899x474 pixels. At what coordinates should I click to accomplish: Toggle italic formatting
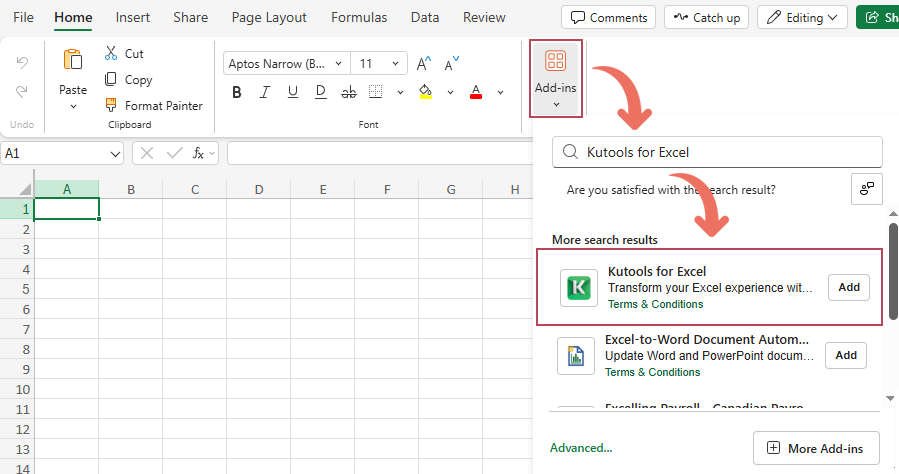(x=264, y=92)
